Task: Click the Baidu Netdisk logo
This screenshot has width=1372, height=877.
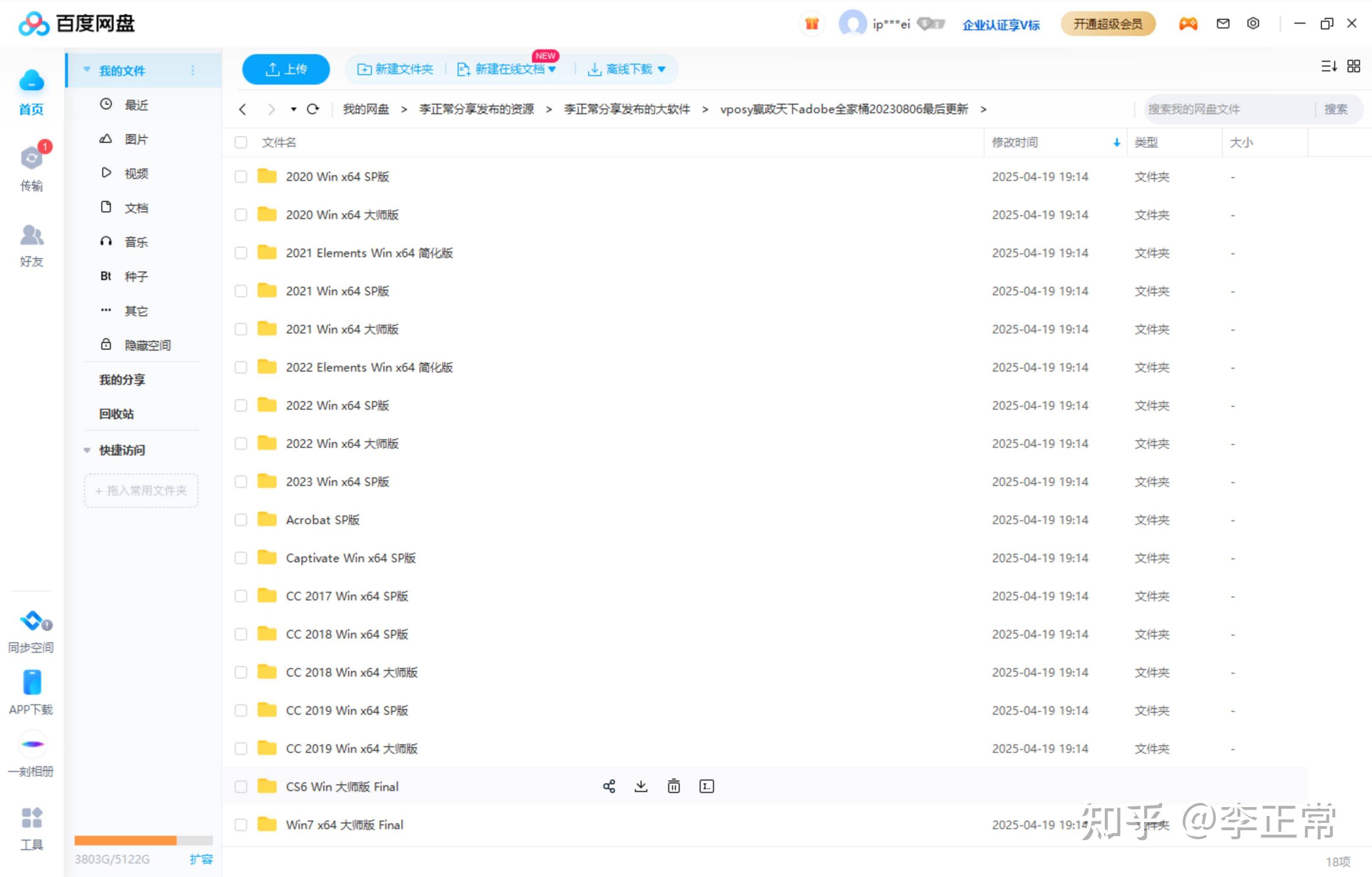Action: click(76, 23)
